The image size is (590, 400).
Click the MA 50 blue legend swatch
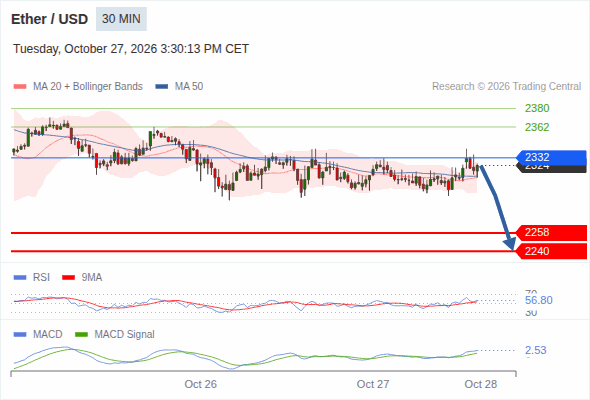tap(162, 87)
